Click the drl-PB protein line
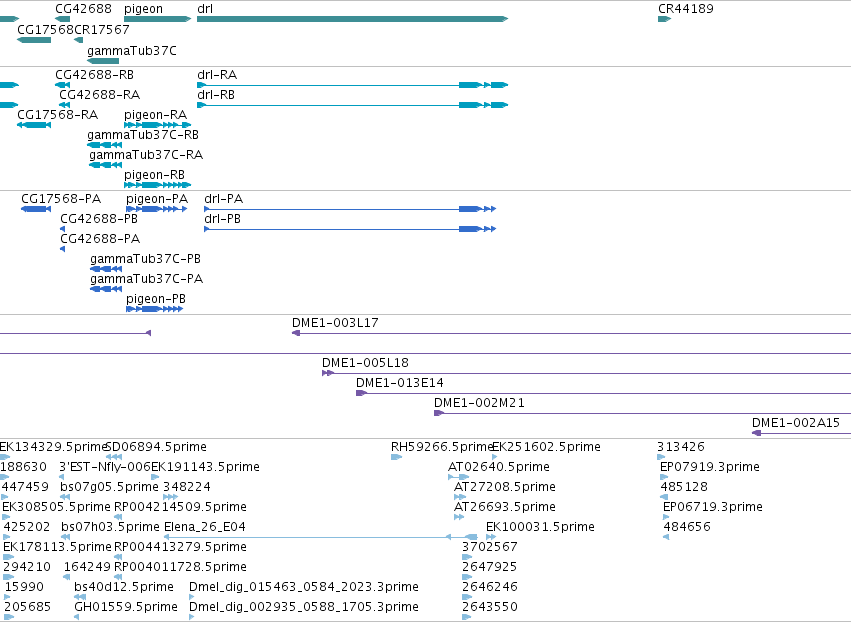 tap(350, 229)
